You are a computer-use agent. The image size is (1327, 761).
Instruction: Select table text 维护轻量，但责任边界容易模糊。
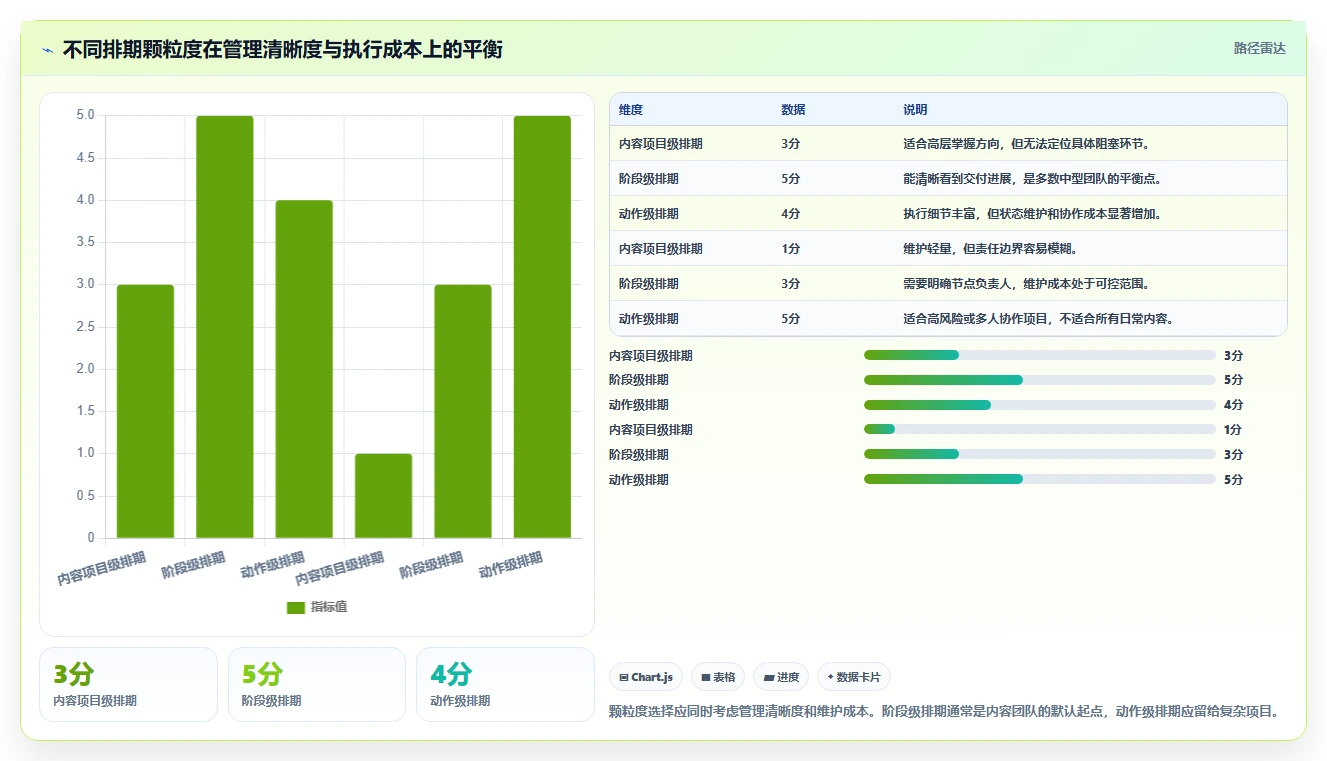click(x=990, y=249)
